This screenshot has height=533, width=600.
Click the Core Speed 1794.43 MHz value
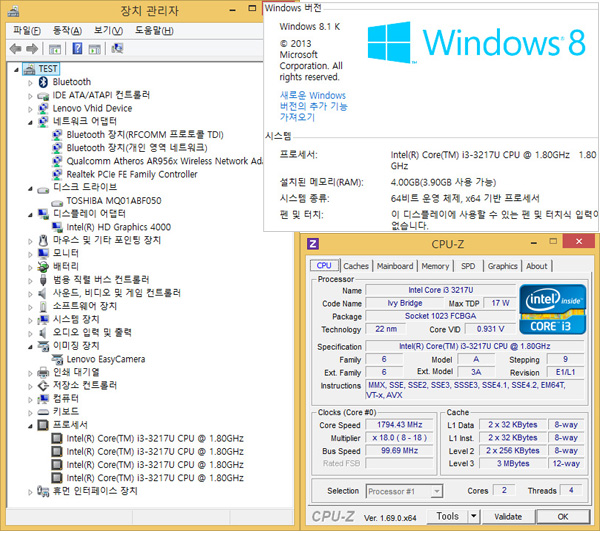tap(399, 425)
